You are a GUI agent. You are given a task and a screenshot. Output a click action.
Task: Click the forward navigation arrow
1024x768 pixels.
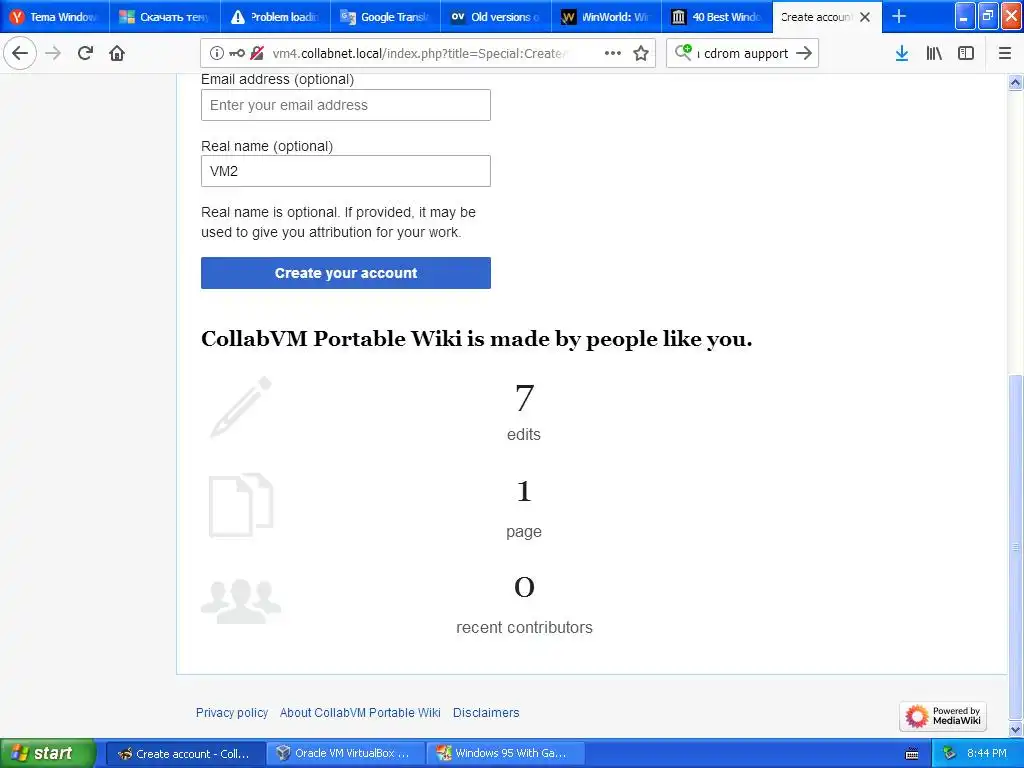(53, 53)
